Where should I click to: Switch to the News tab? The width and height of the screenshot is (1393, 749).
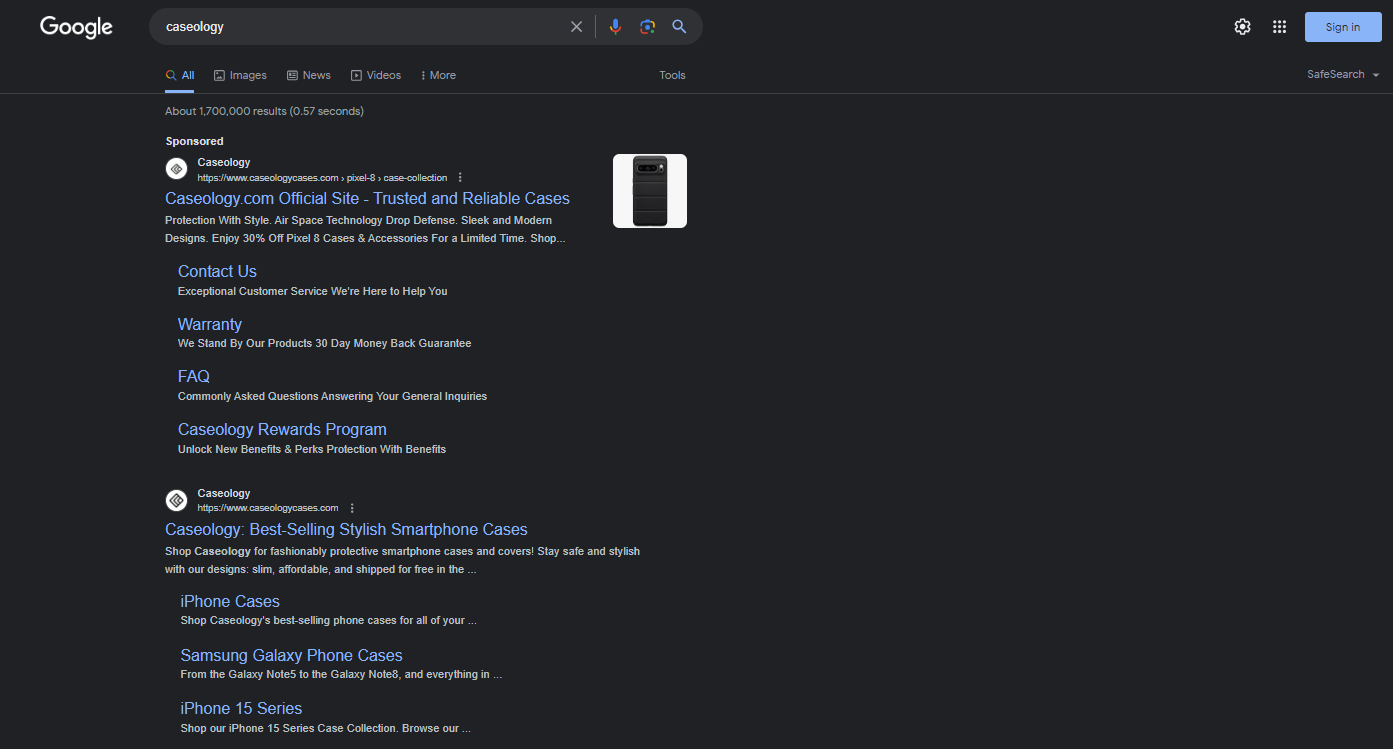308,75
